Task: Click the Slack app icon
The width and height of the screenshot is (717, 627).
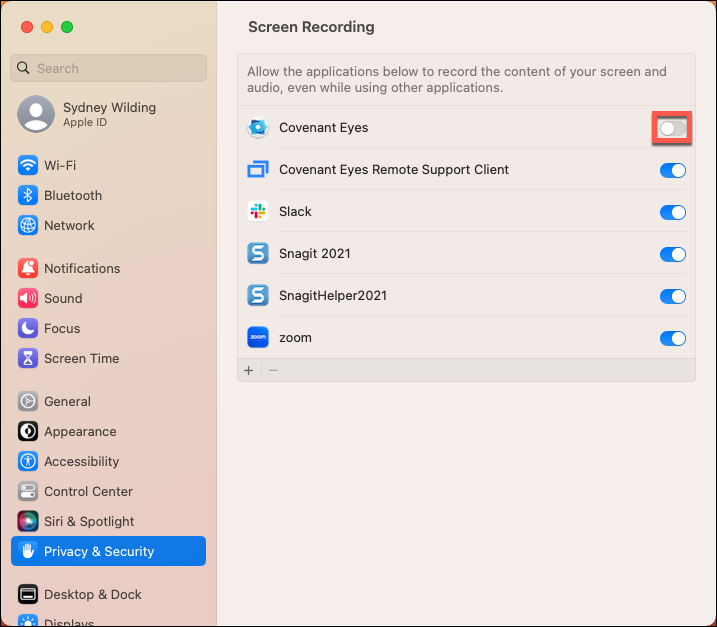Action: pos(258,211)
